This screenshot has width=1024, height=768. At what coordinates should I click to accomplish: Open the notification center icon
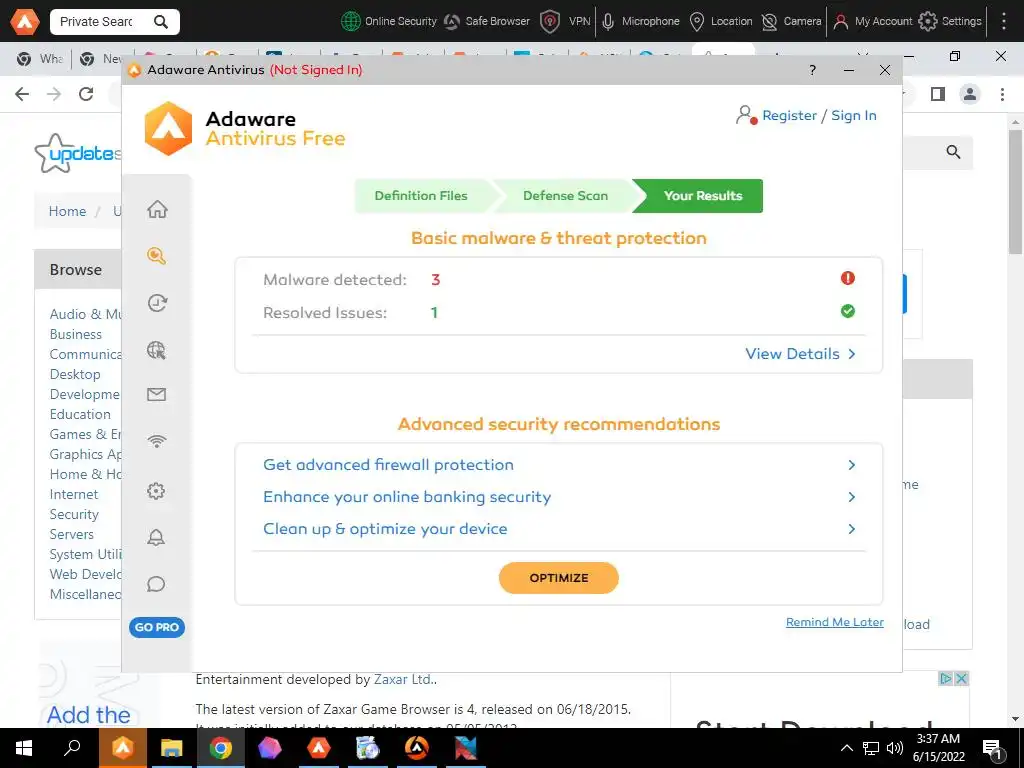click(x=992, y=748)
